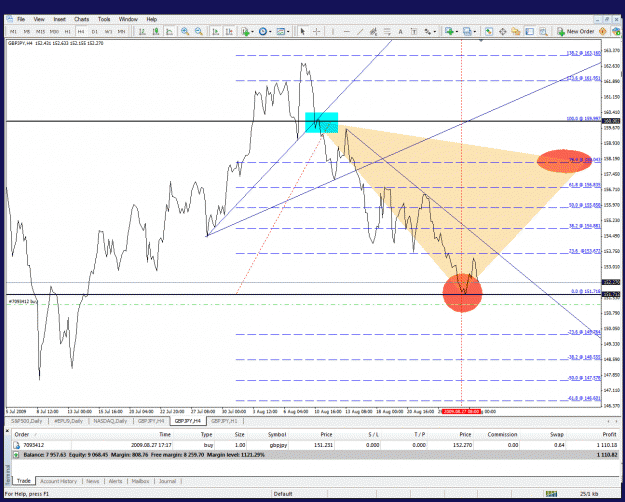The image size is (625, 502).
Task: Click the red 2009.08.27 date marker
Action: click(461, 411)
